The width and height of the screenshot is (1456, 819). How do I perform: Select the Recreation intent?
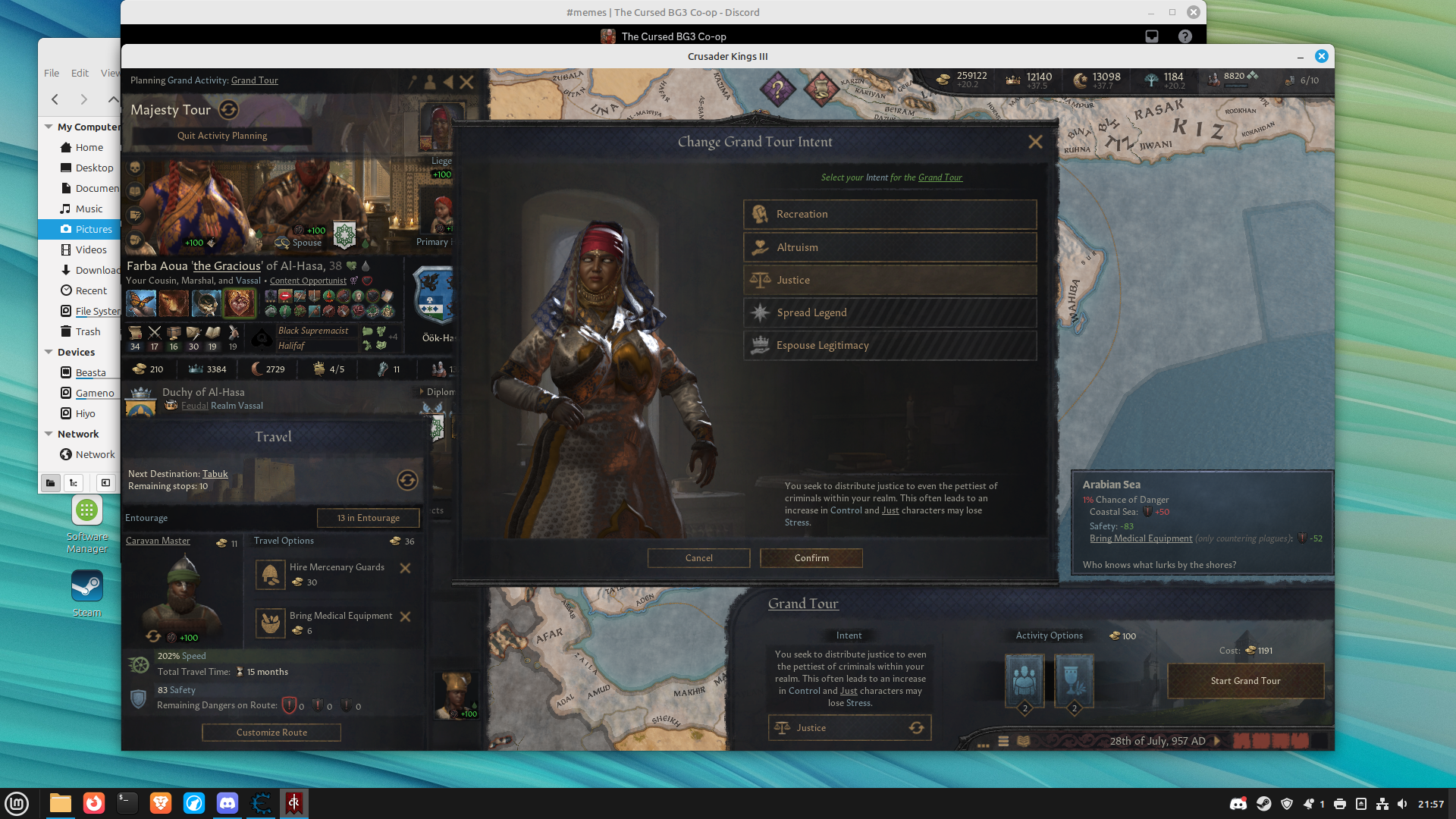pyautogui.click(x=890, y=215)
